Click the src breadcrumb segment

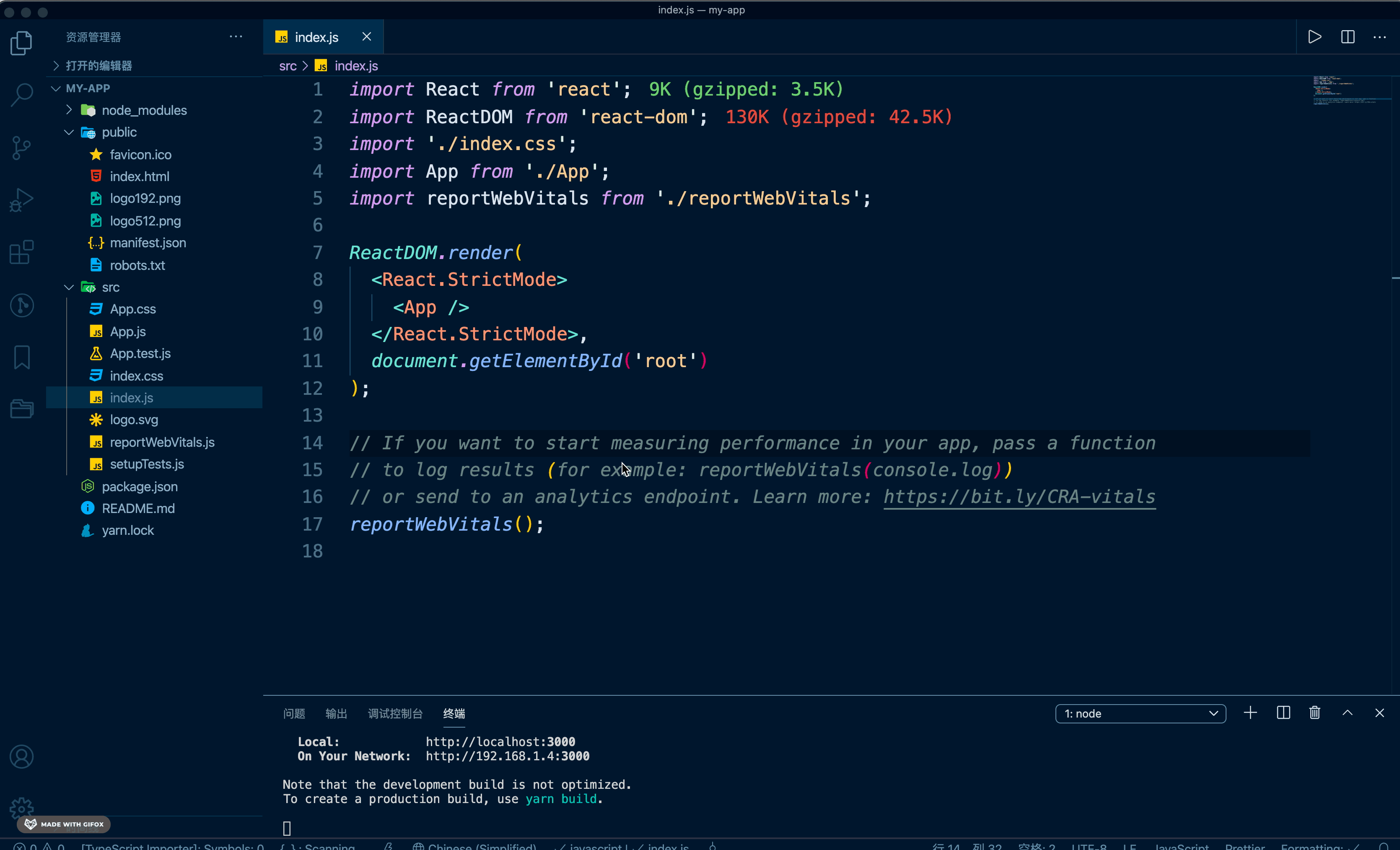[x=288, y=66]
